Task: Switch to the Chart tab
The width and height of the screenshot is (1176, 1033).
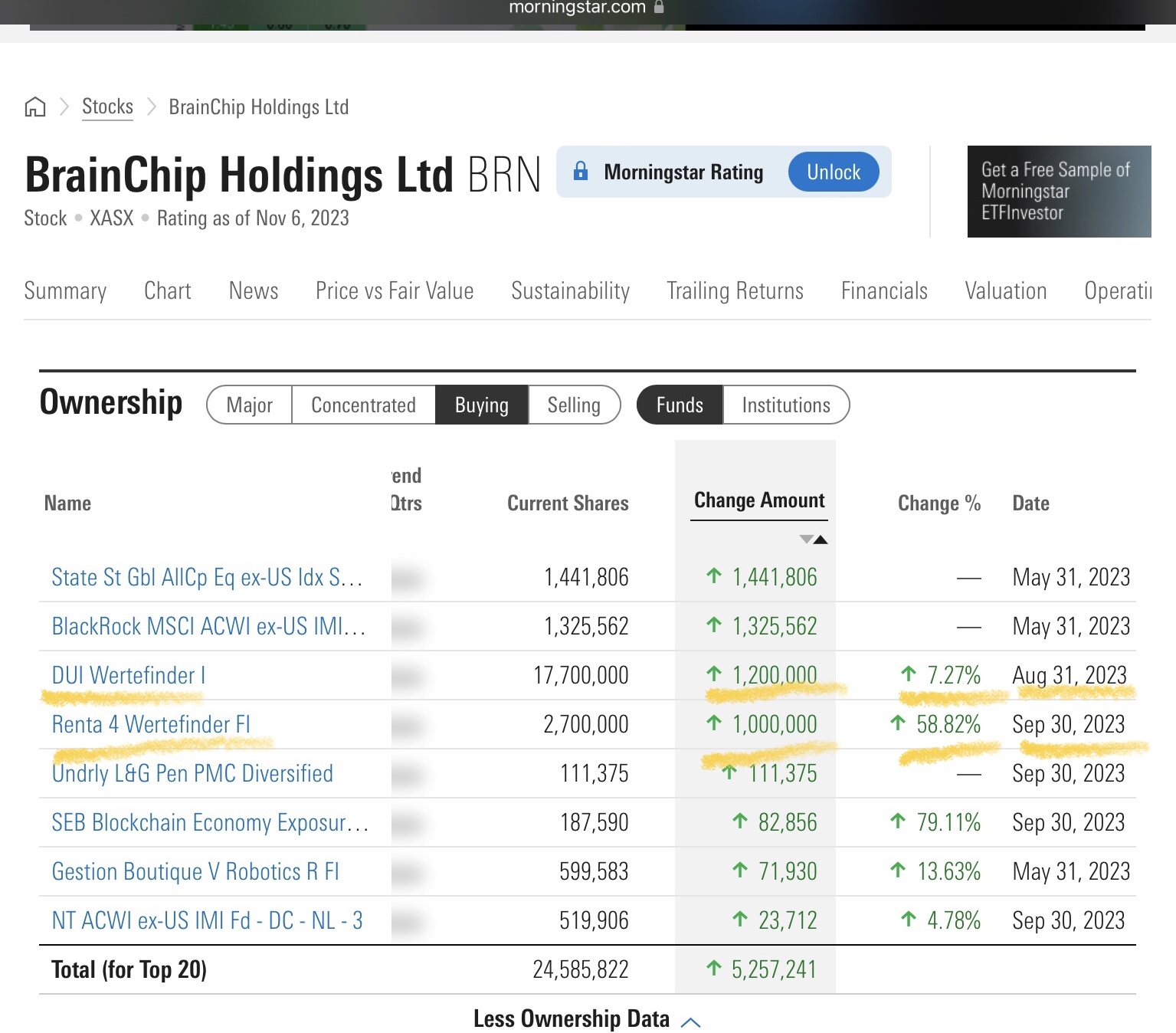Action: [168, 291]
